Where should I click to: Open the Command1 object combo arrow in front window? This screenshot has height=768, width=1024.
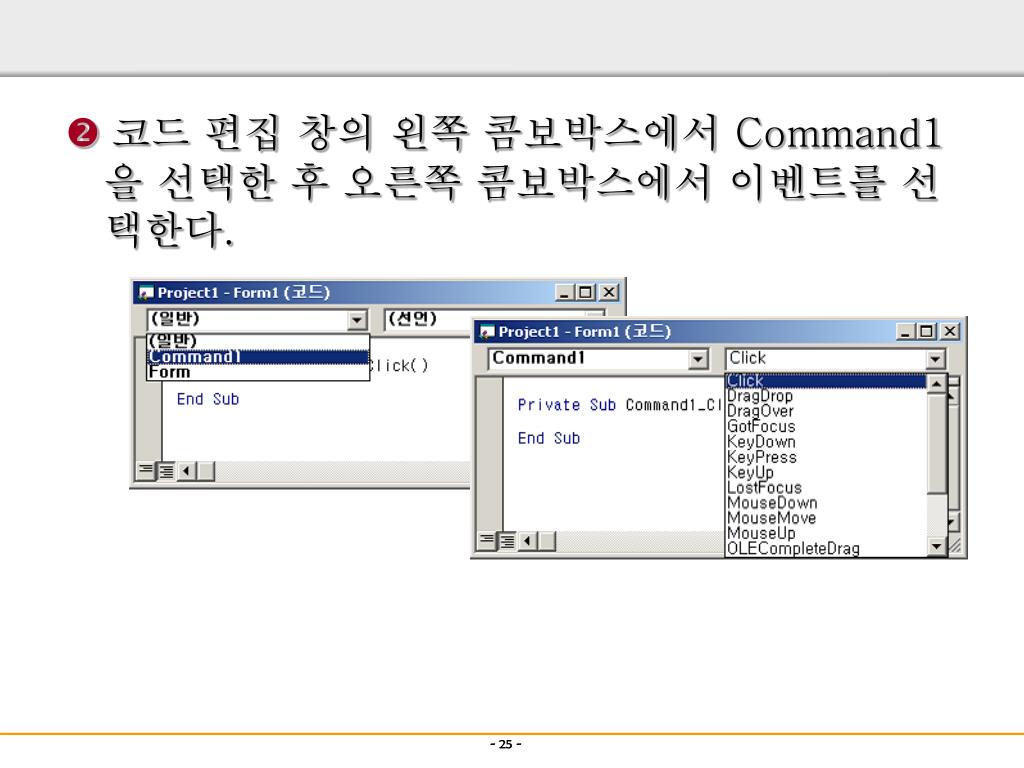pos(698,359)
